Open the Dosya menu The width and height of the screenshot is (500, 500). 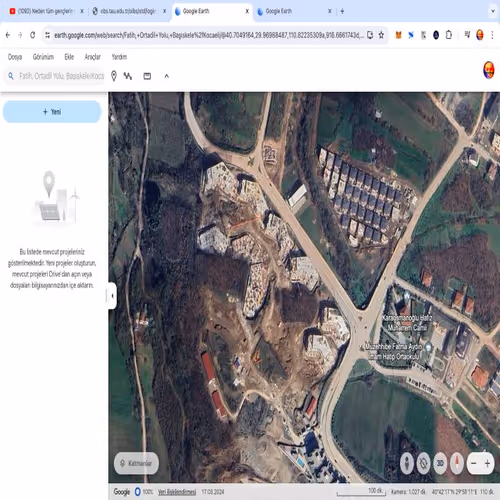tap(15, 57)
